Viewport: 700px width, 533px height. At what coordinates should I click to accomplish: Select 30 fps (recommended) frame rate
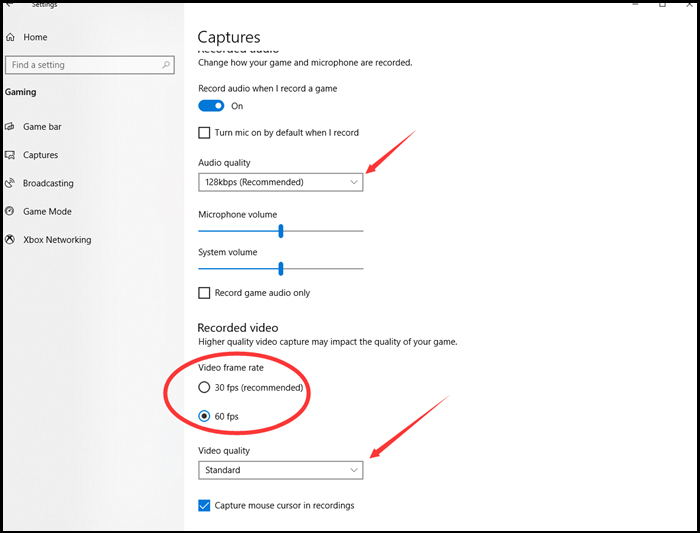point(205,388)
